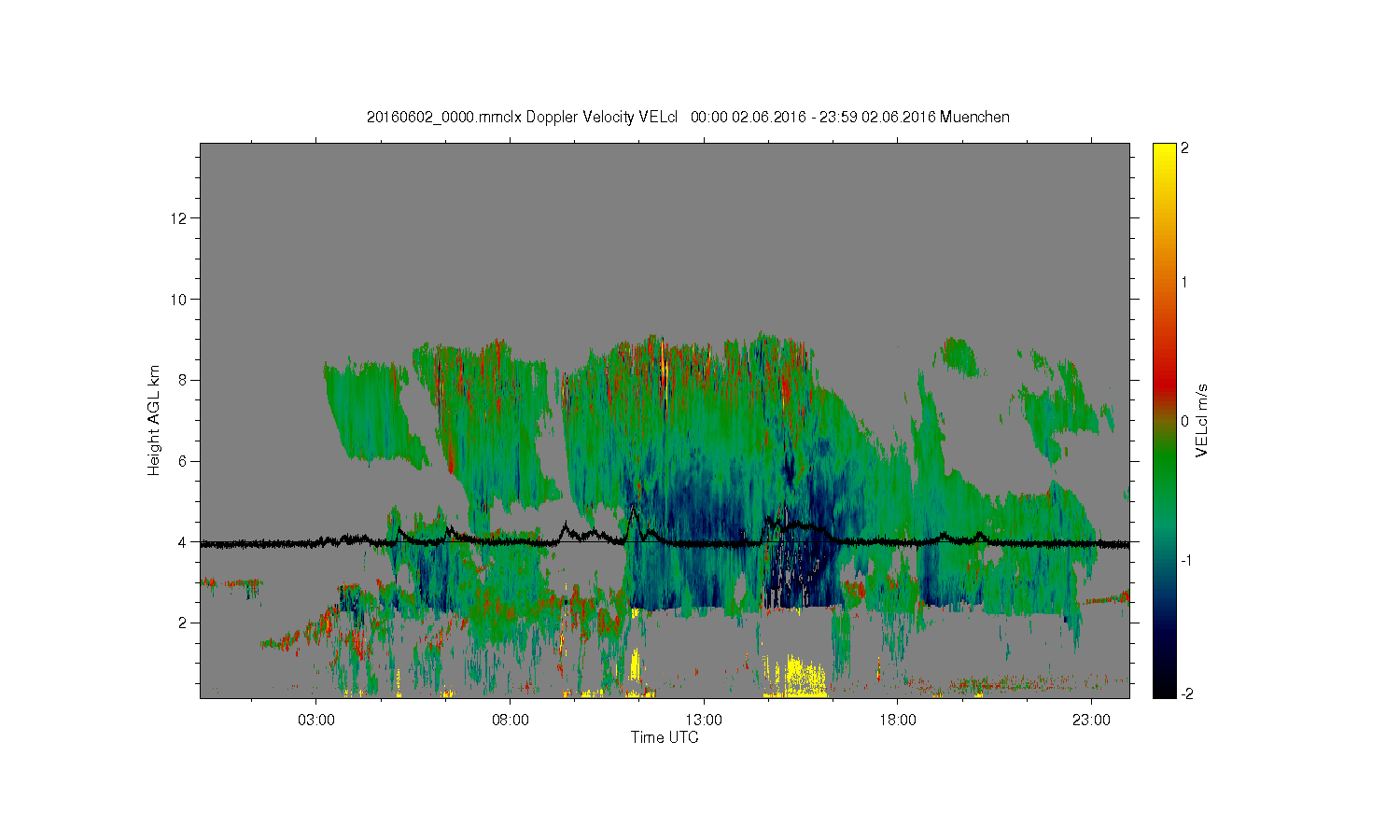The image size is (1400, 840).
Task: Click the yellow top end of the colorbar
Action: 1164,151
